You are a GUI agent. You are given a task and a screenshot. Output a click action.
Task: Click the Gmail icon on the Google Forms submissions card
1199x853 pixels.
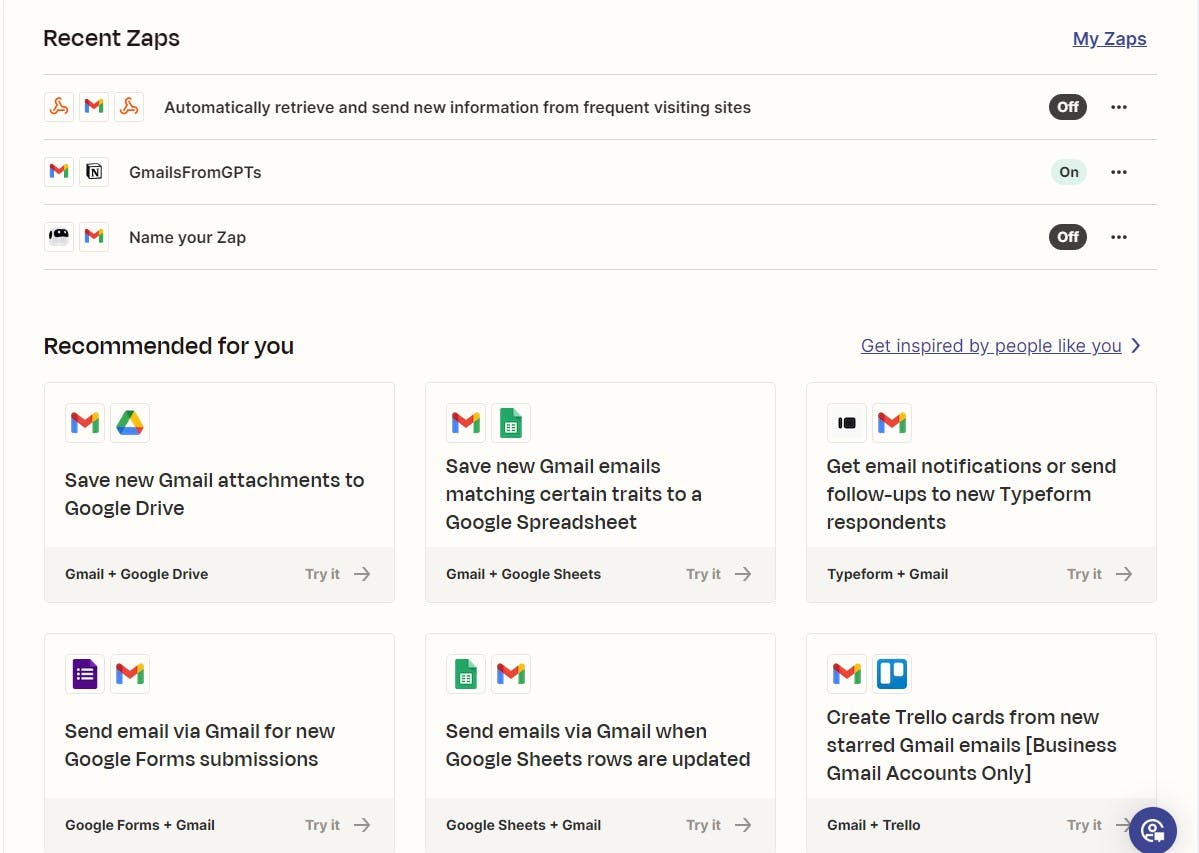pos(130,674)
